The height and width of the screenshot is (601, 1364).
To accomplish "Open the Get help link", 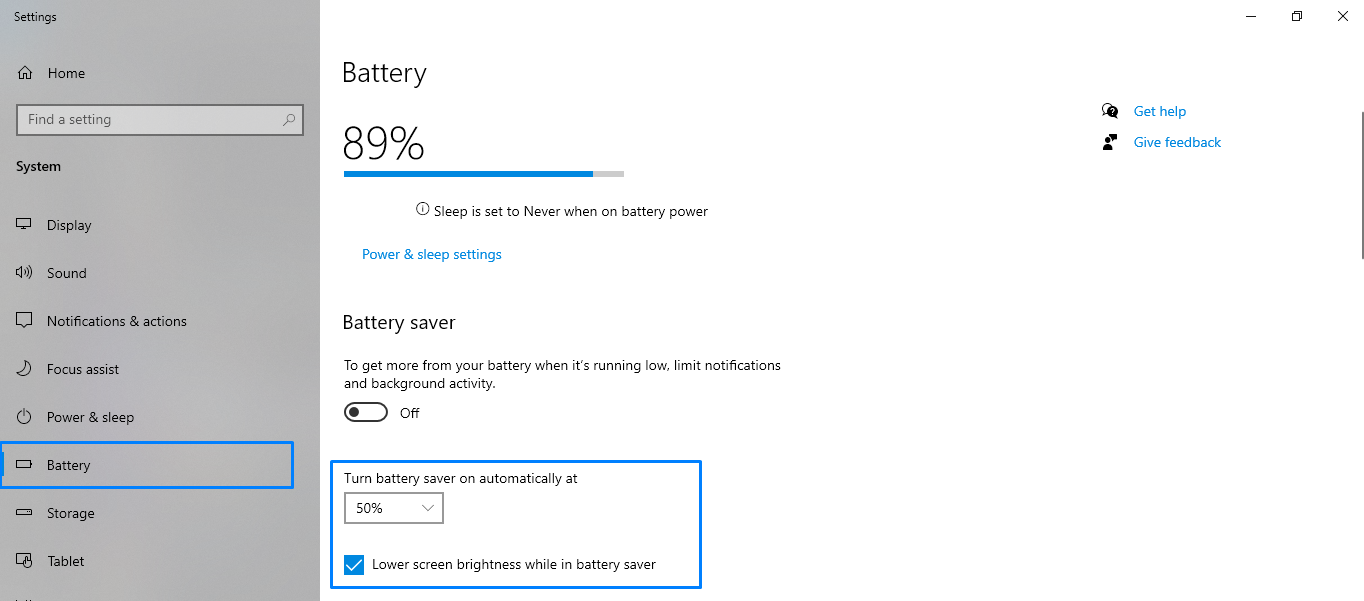I will tap(1159, 111).
